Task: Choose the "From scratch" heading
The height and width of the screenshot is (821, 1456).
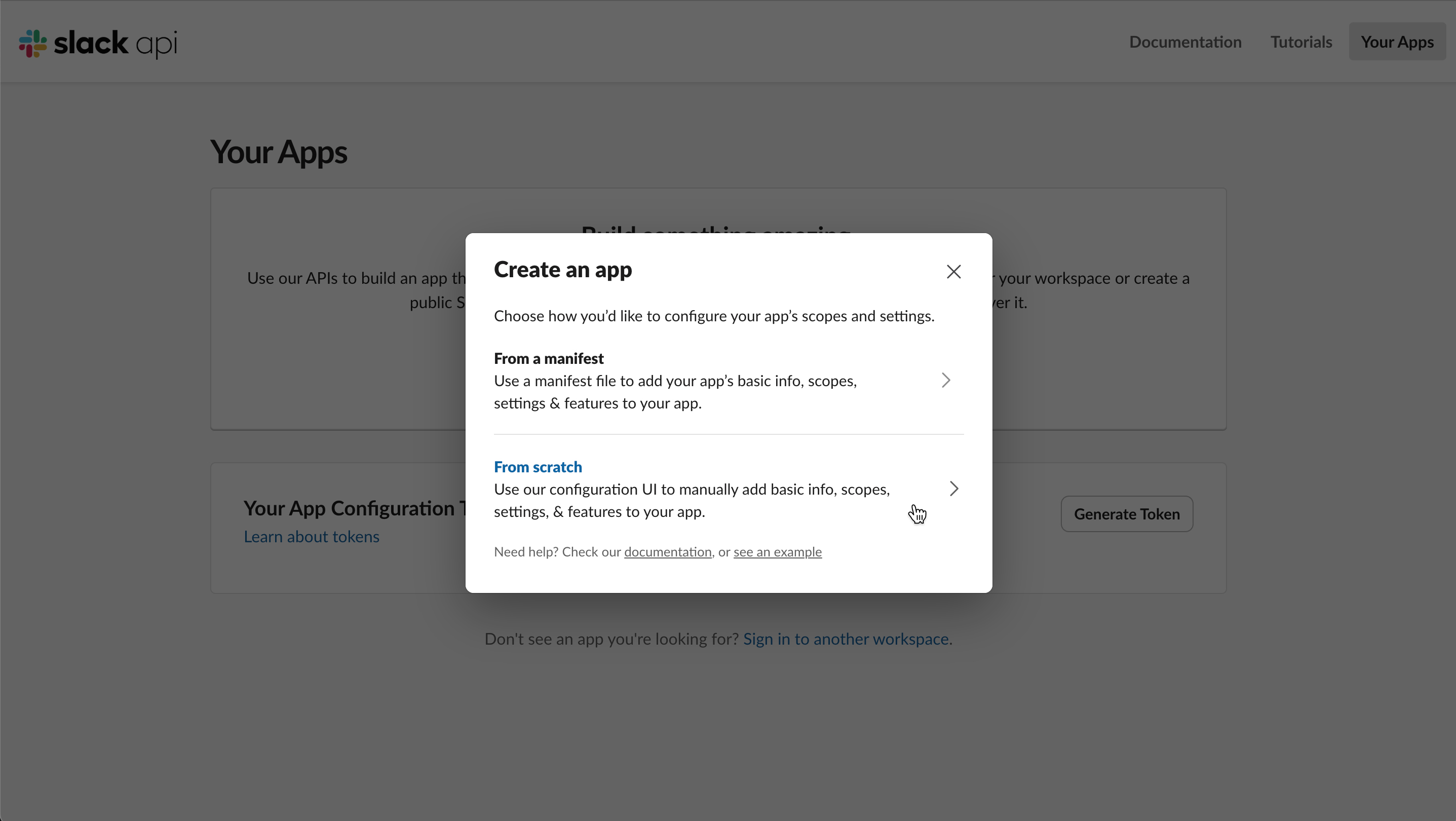Action: [538, 467]
